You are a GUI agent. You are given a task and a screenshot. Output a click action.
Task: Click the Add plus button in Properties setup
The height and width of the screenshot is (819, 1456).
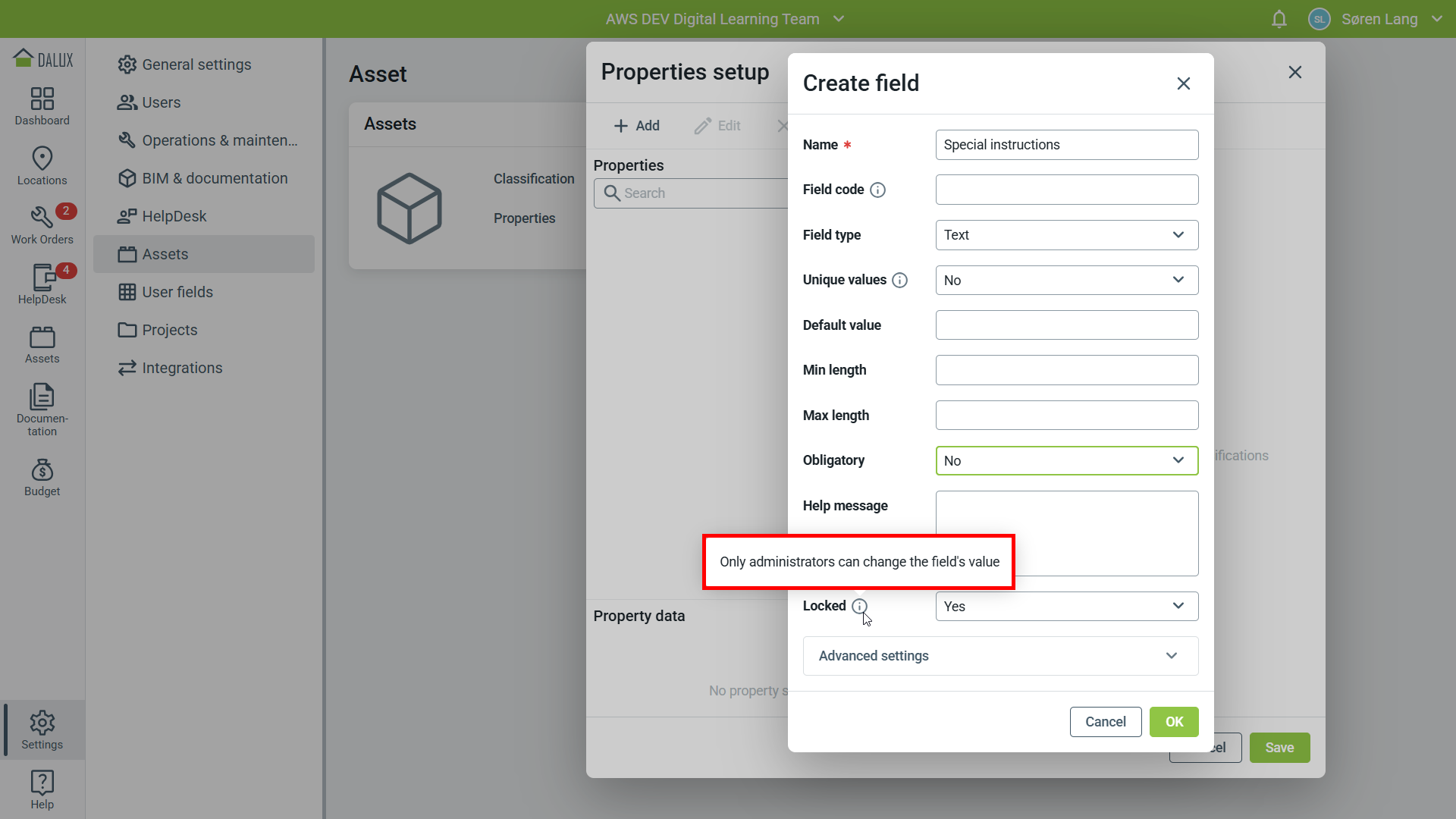[636, 126]
